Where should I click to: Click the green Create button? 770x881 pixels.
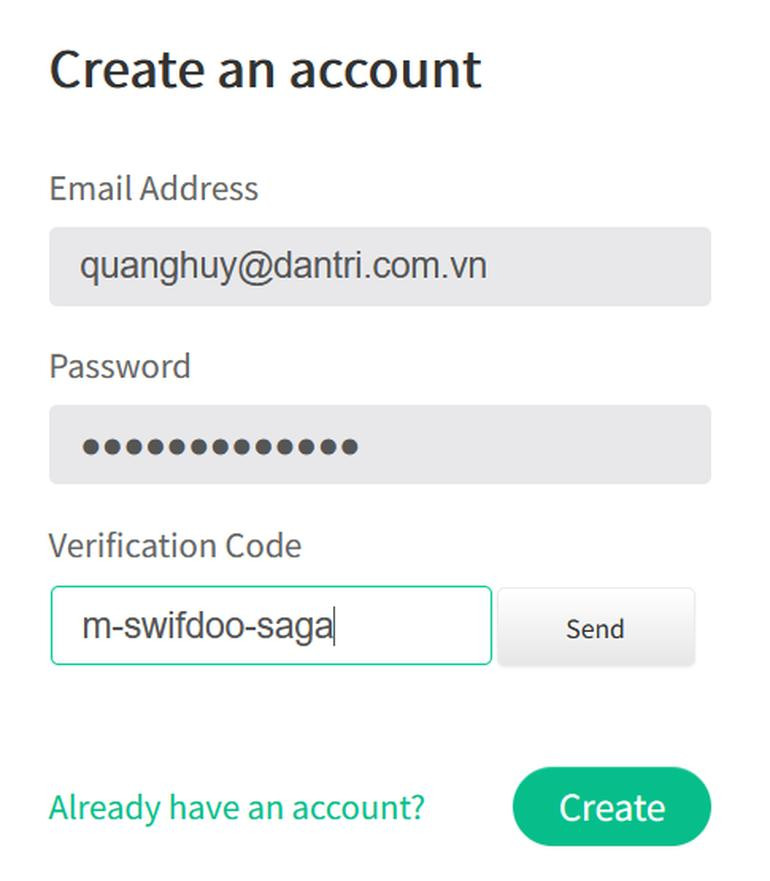click(611, 807)
